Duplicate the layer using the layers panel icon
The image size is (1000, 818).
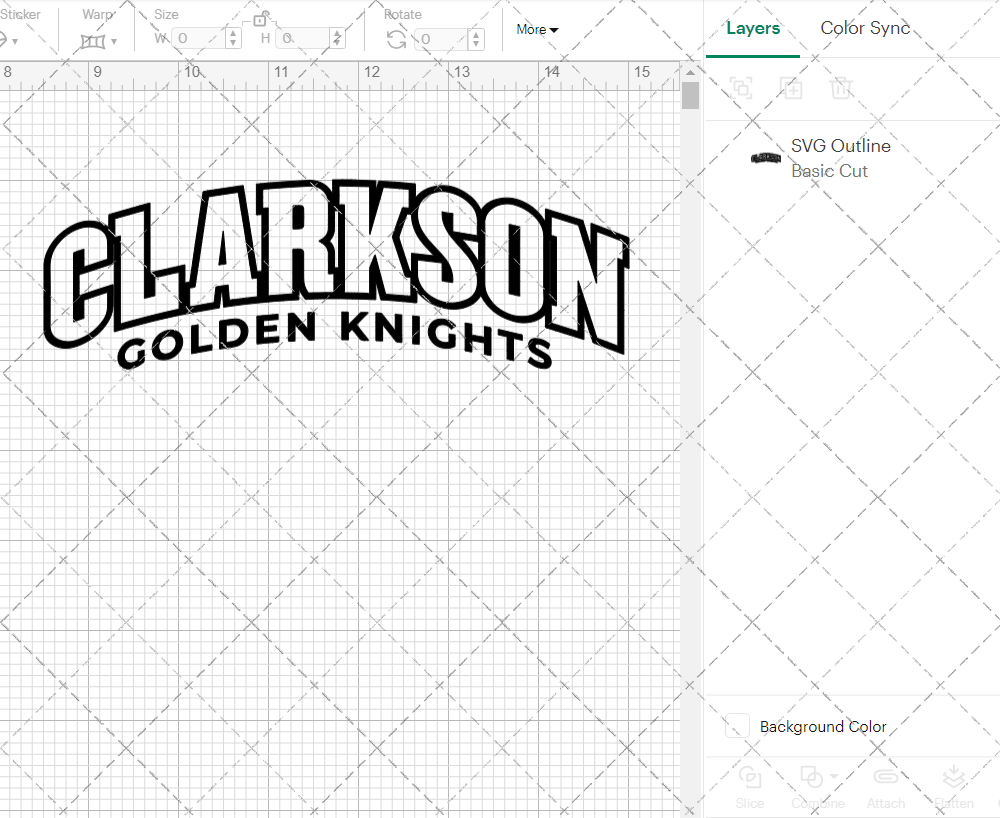click(x=791, y=88)
